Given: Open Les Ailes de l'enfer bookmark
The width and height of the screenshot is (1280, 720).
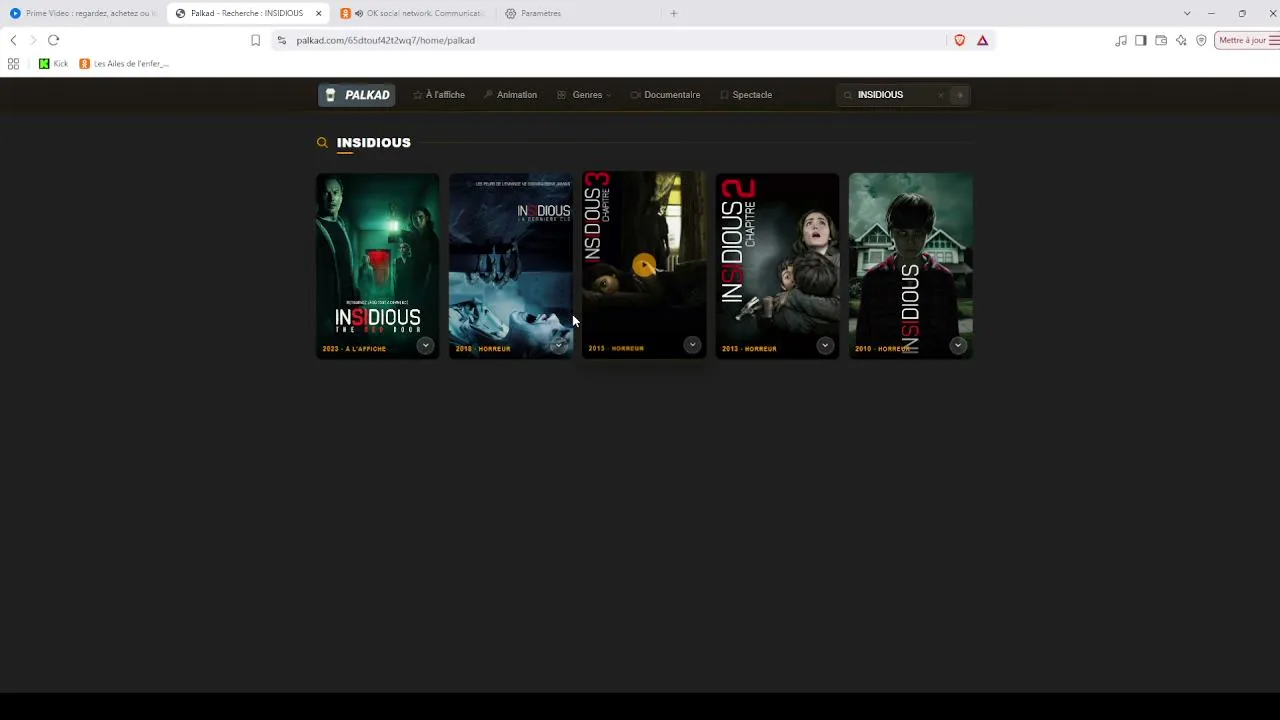Looking at the screenshot, I should click(x=124, y=63).
